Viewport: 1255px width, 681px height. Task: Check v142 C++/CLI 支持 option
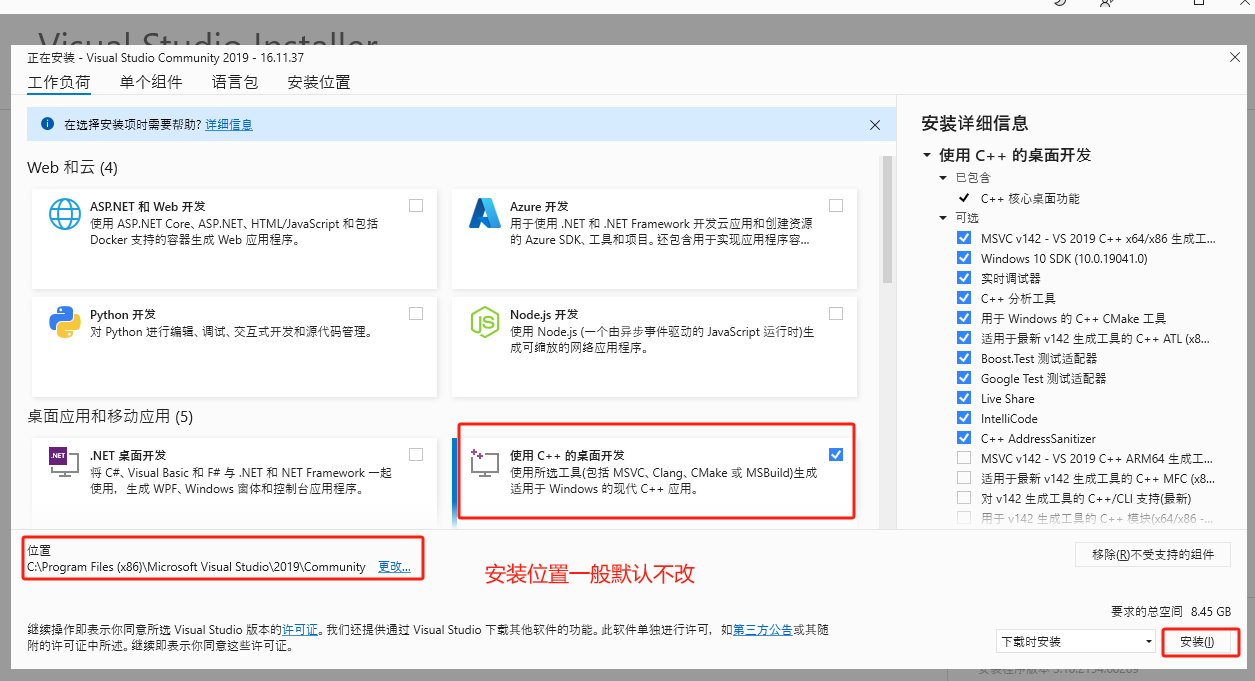coord(964,498)
